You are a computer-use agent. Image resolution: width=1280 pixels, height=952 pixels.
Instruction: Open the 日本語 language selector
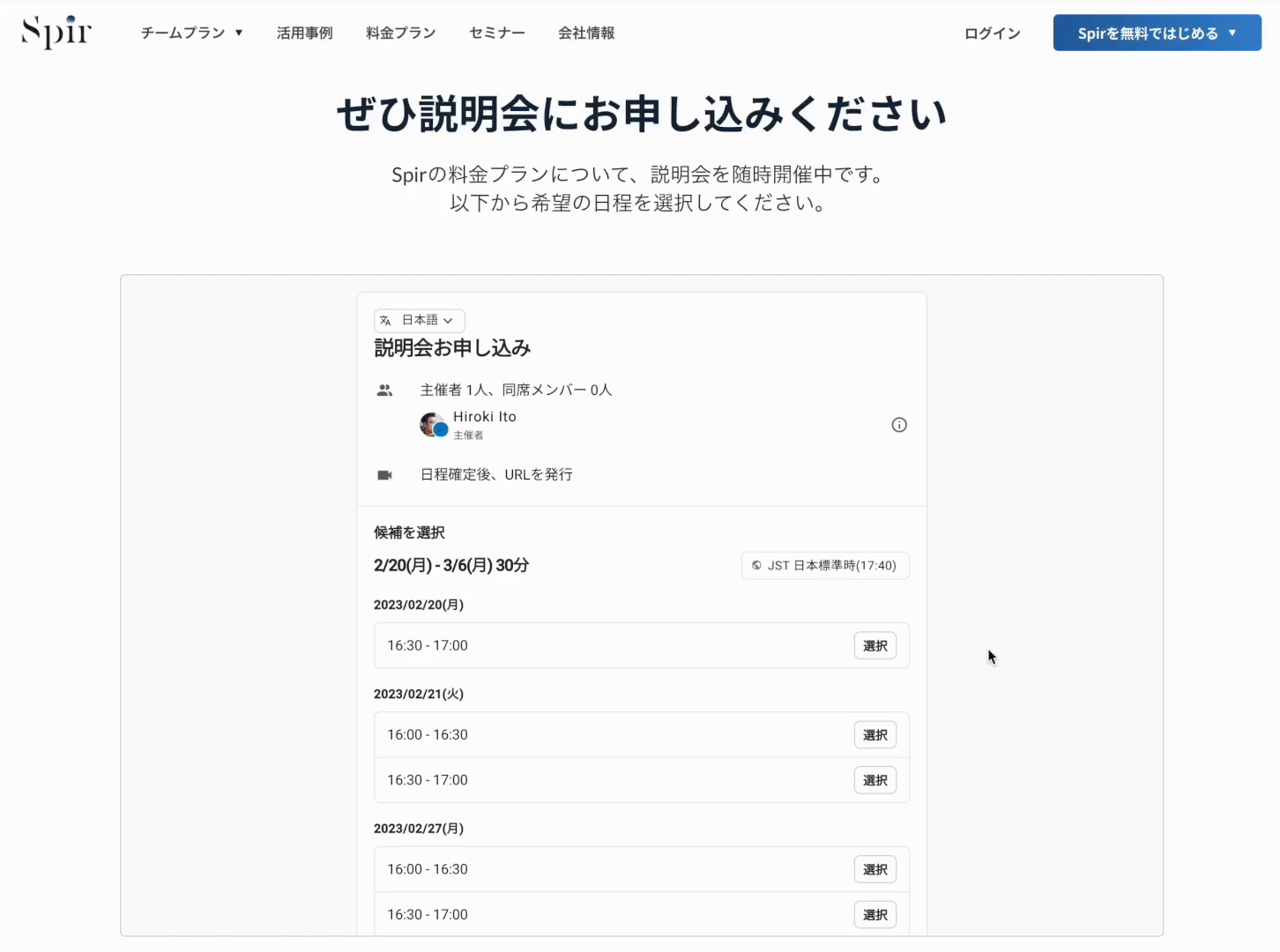[419, 320]
